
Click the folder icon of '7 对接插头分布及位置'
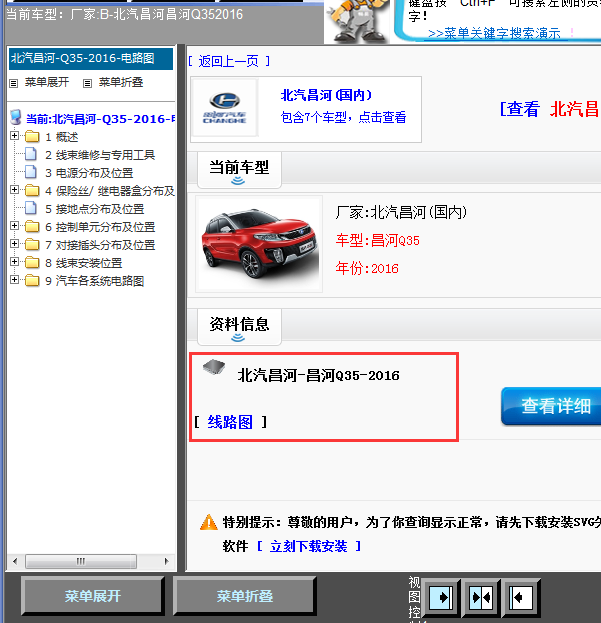32,244
